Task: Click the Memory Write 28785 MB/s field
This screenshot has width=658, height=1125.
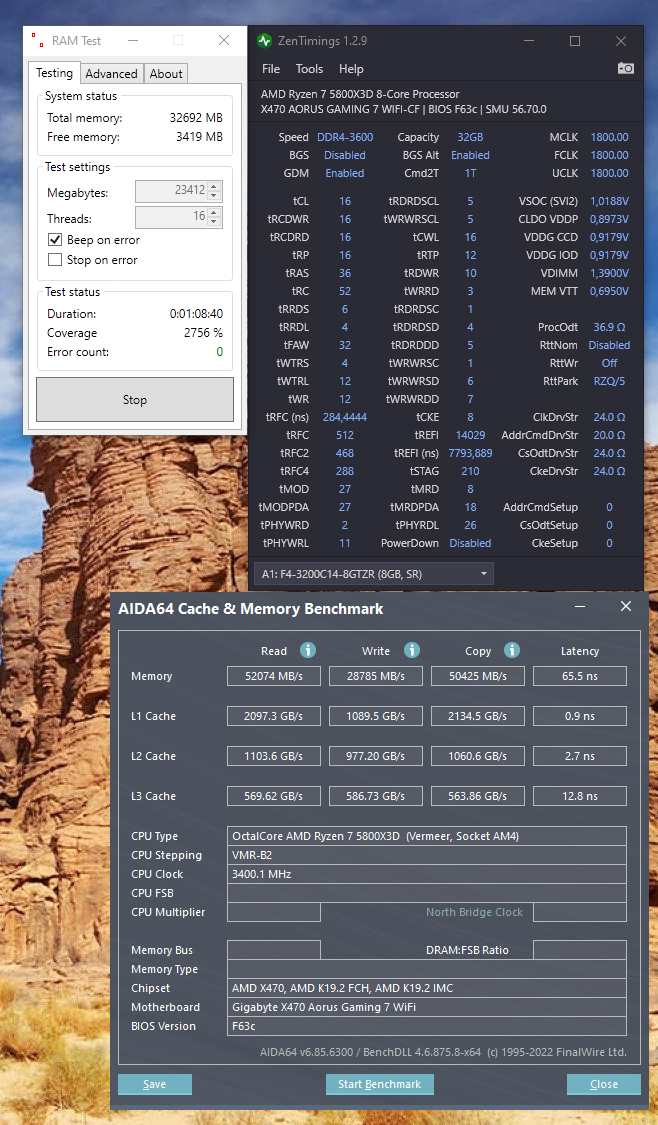Action: coord(375,676)
